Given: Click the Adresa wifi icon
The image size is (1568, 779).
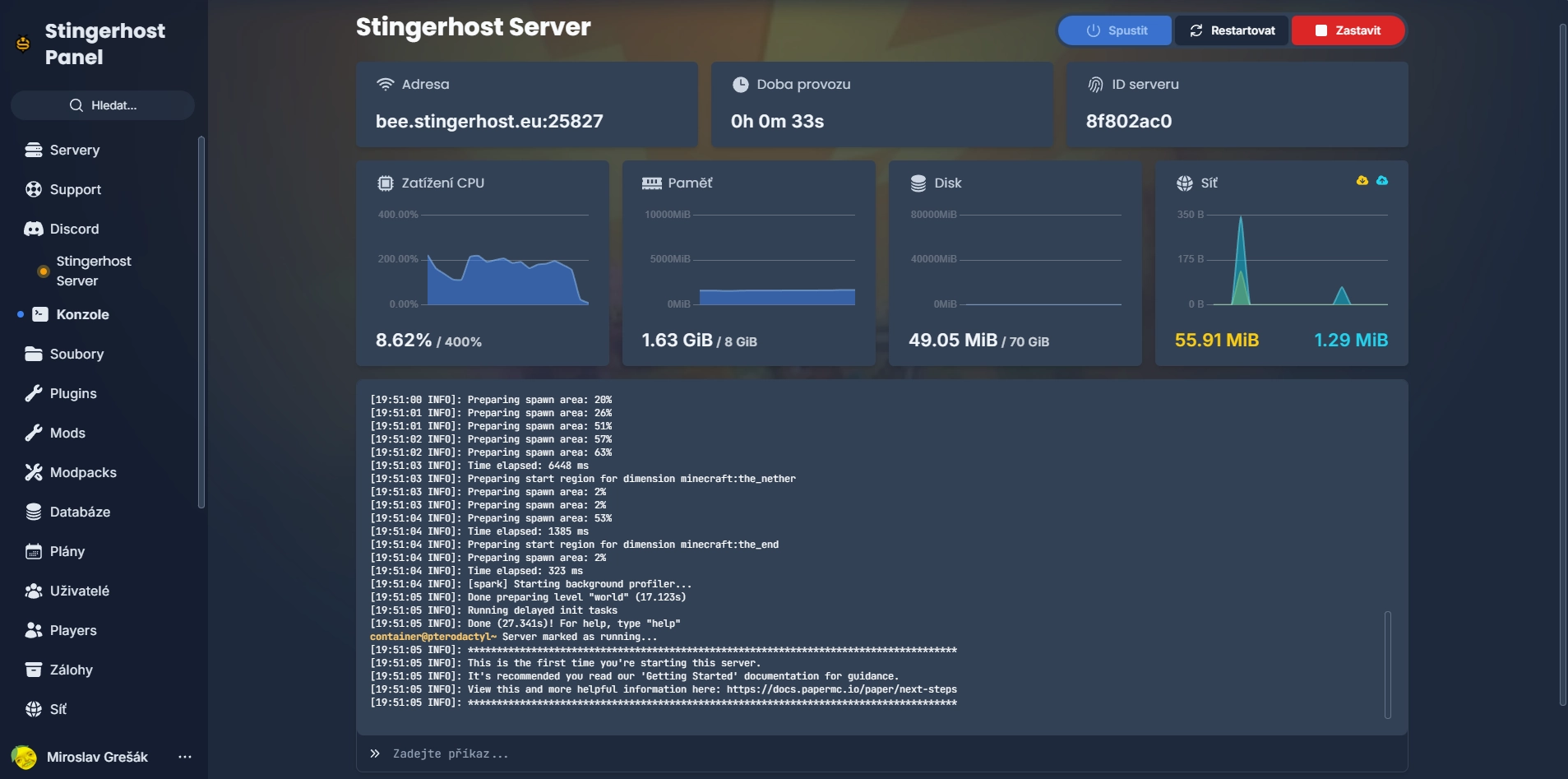Looking at the screenshot, I should coord(385,84).
